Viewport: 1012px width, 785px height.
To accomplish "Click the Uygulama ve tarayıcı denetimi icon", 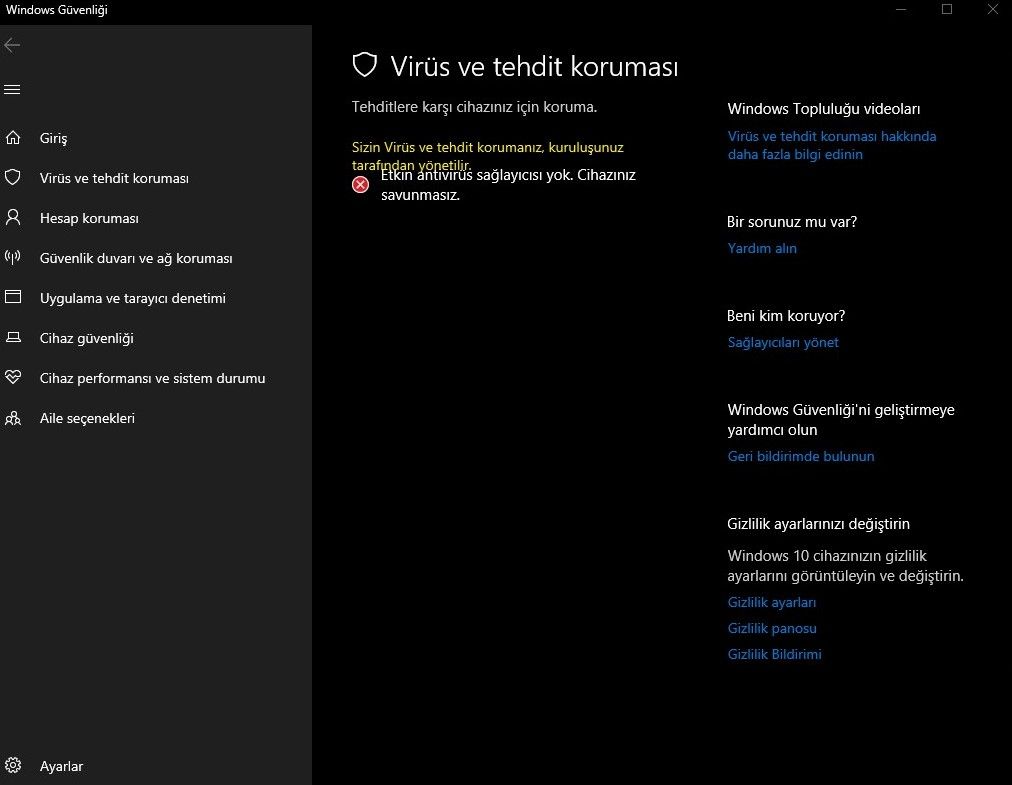I will pos(13,298).
